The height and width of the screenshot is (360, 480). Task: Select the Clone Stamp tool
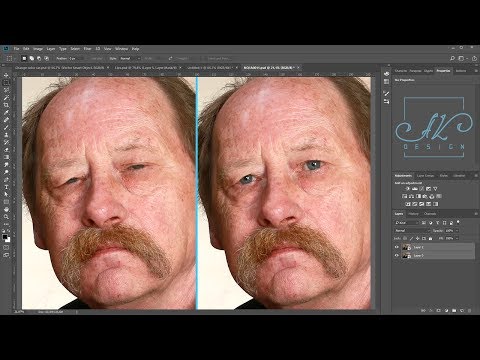point(6,135)
